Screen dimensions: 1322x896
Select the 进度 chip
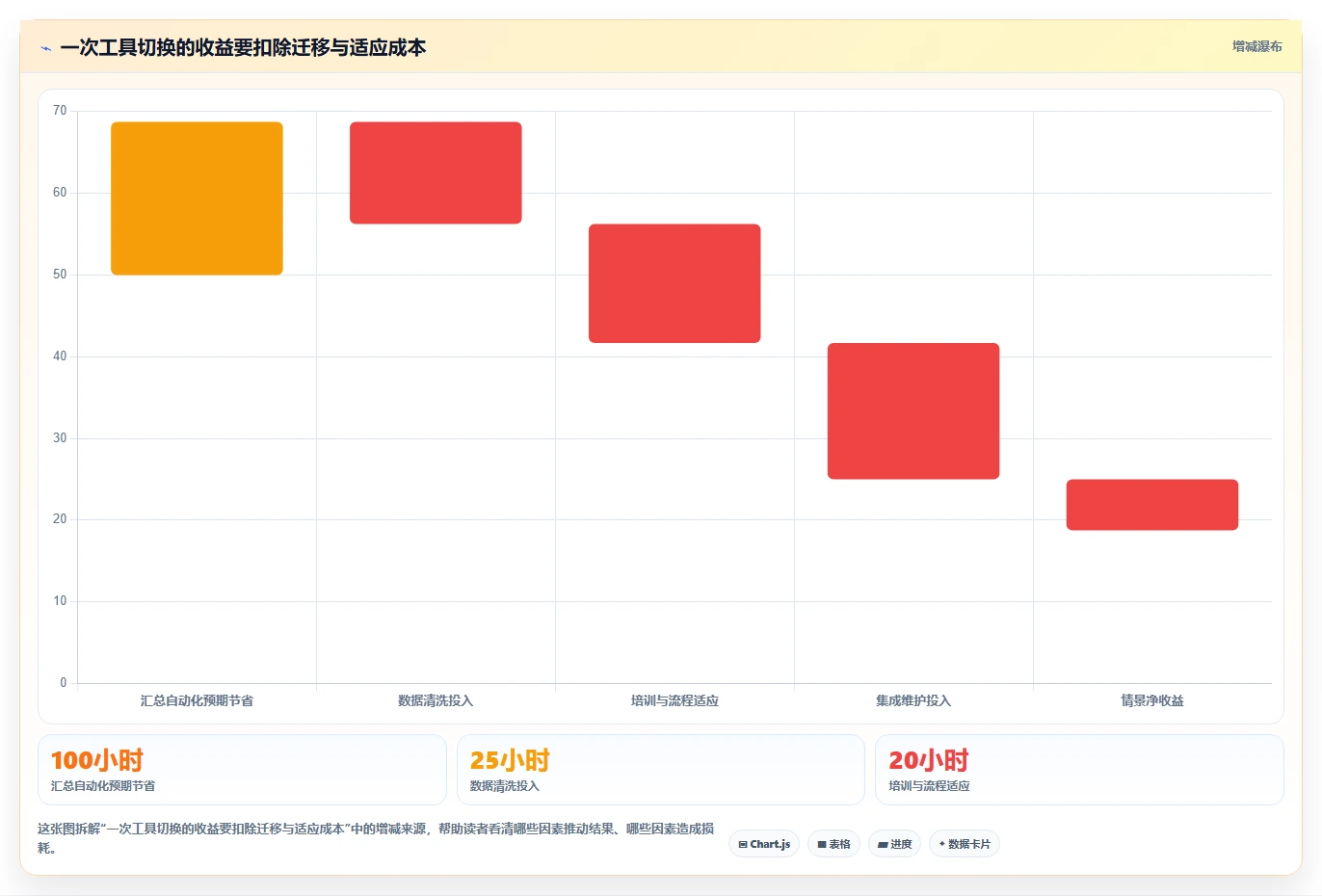coord(894,844)
